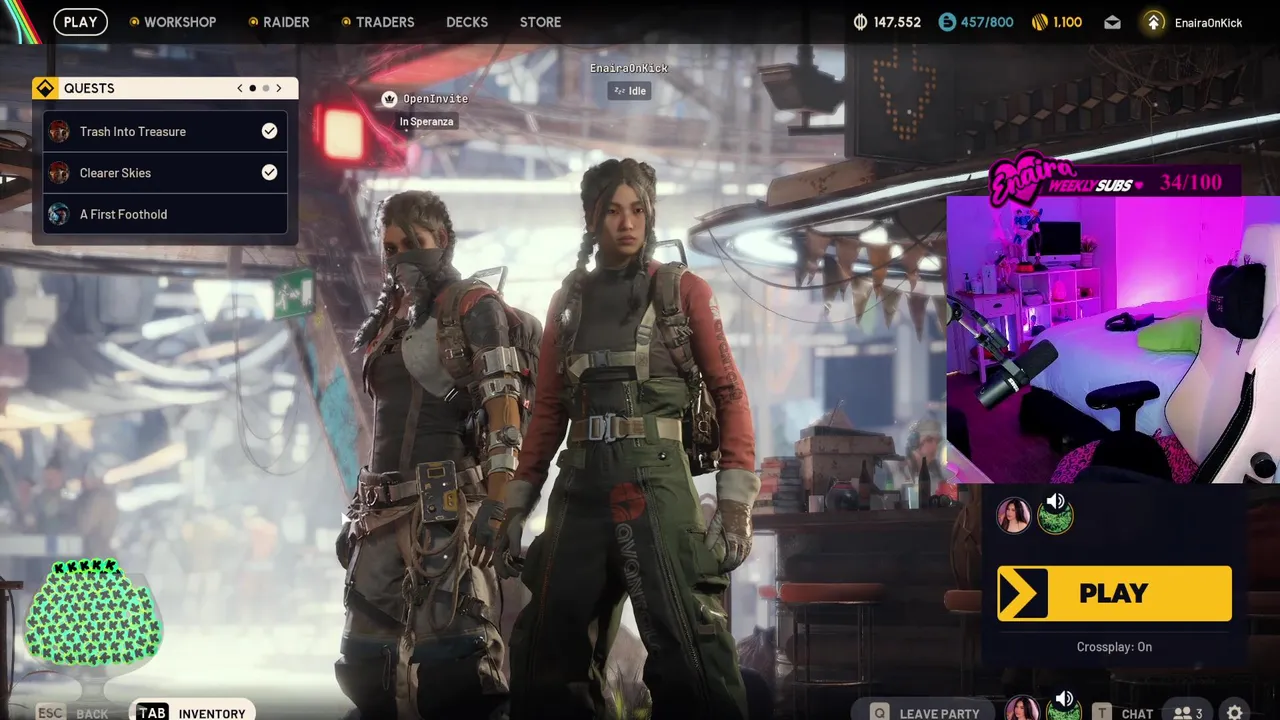Click the ESC BACK button
This screenshot has height=720, width=1280.
pyautogui.click(x=73, y=713)
